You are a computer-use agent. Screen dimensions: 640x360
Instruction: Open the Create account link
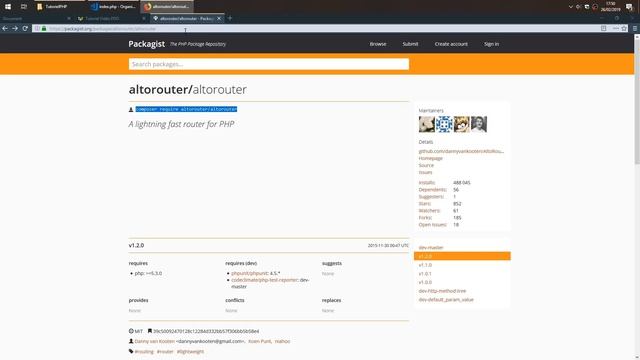tap(451, 44)
